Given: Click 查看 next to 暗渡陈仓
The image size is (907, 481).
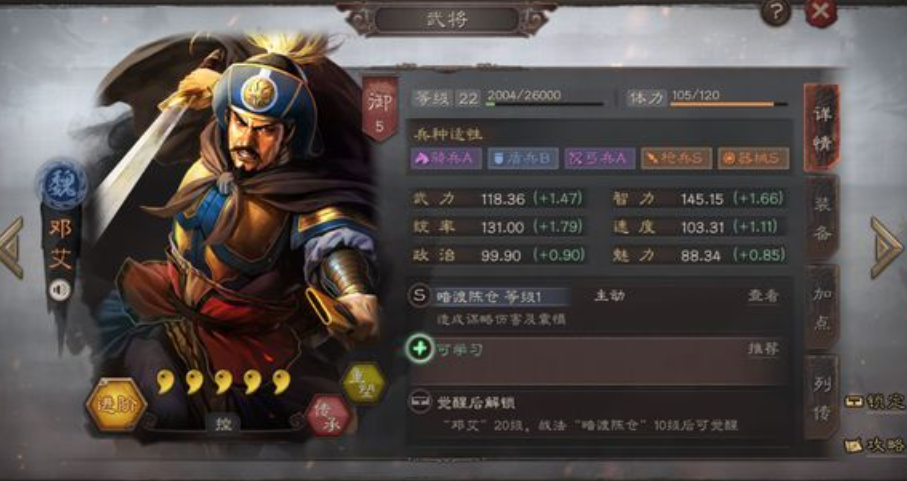Looking at the screenshot, I should [x=764, y=295].
